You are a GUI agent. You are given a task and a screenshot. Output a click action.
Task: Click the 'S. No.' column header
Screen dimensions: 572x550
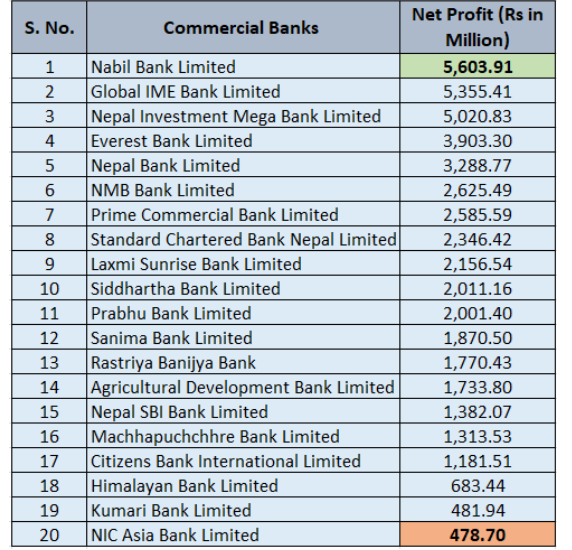coord(49,28)
